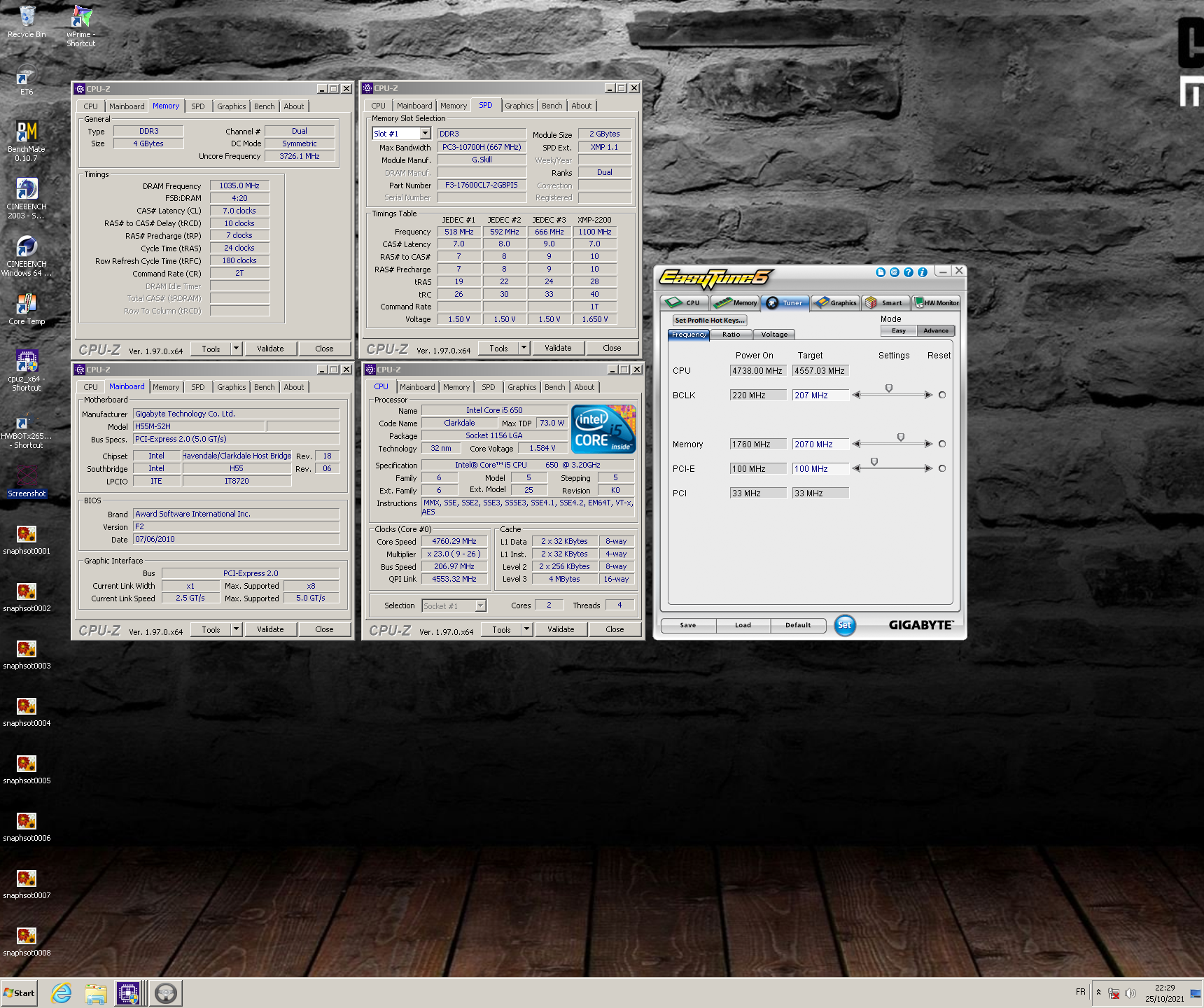The height and width of the screenshot is (1008, 1204).
Task: Switch to EasyTune6 Smart tab
Action: 886,302
